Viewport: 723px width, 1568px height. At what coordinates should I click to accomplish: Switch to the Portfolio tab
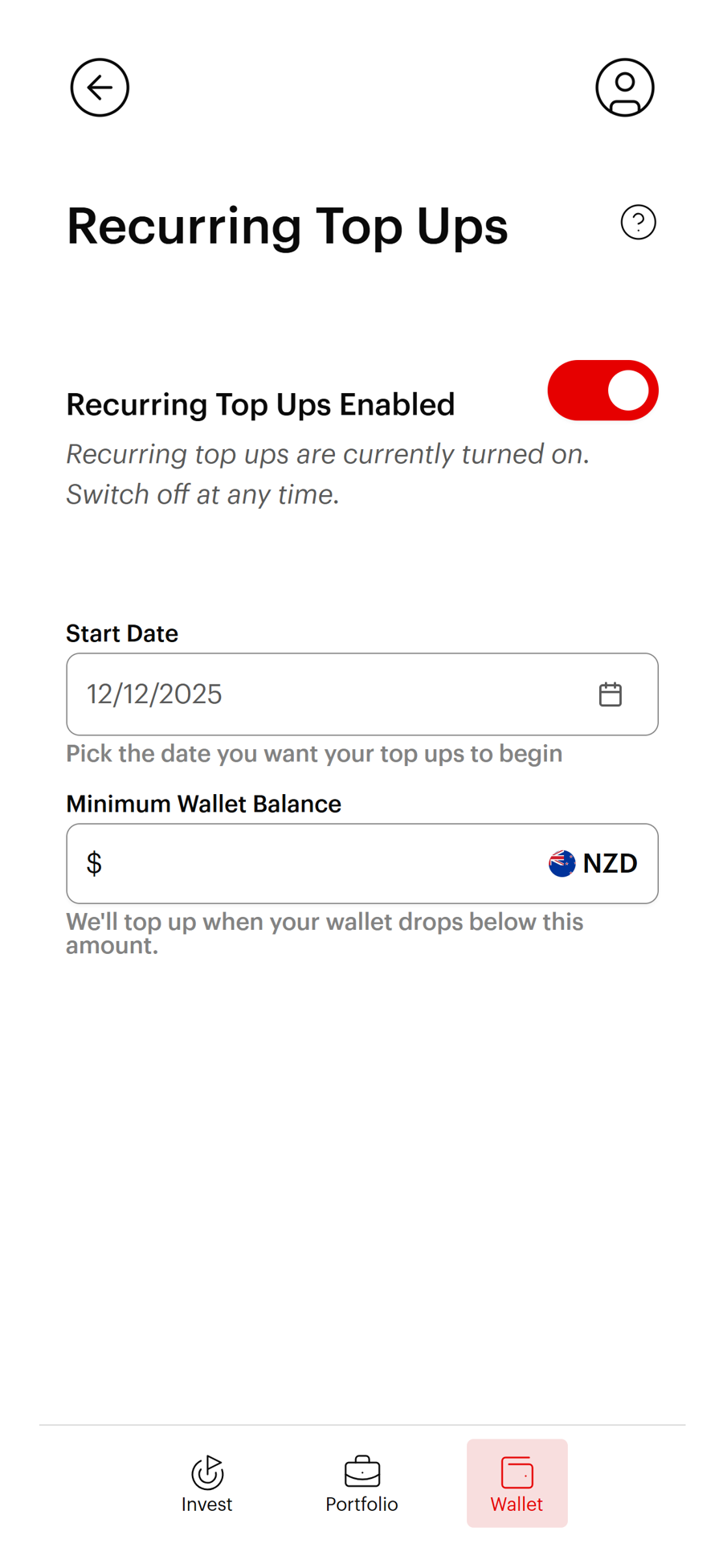click(361, 1483)
